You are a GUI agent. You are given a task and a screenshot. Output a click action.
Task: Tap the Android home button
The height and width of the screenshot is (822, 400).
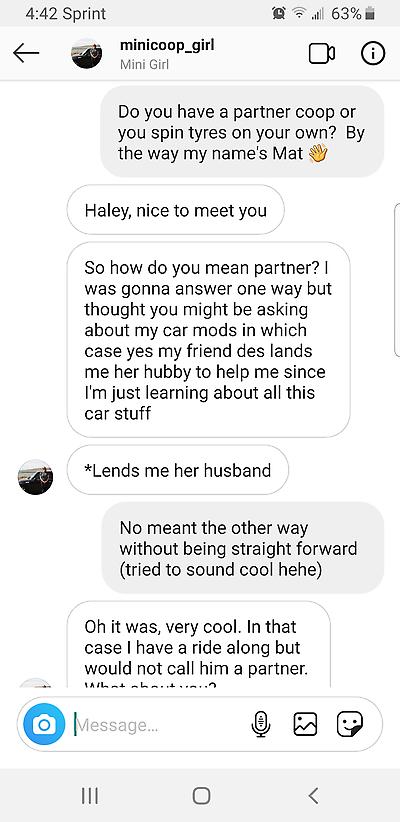tap(201, 796)
